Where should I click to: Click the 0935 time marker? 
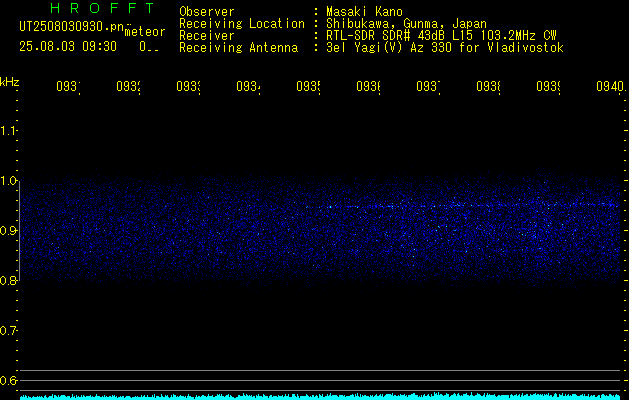[308, 86]
